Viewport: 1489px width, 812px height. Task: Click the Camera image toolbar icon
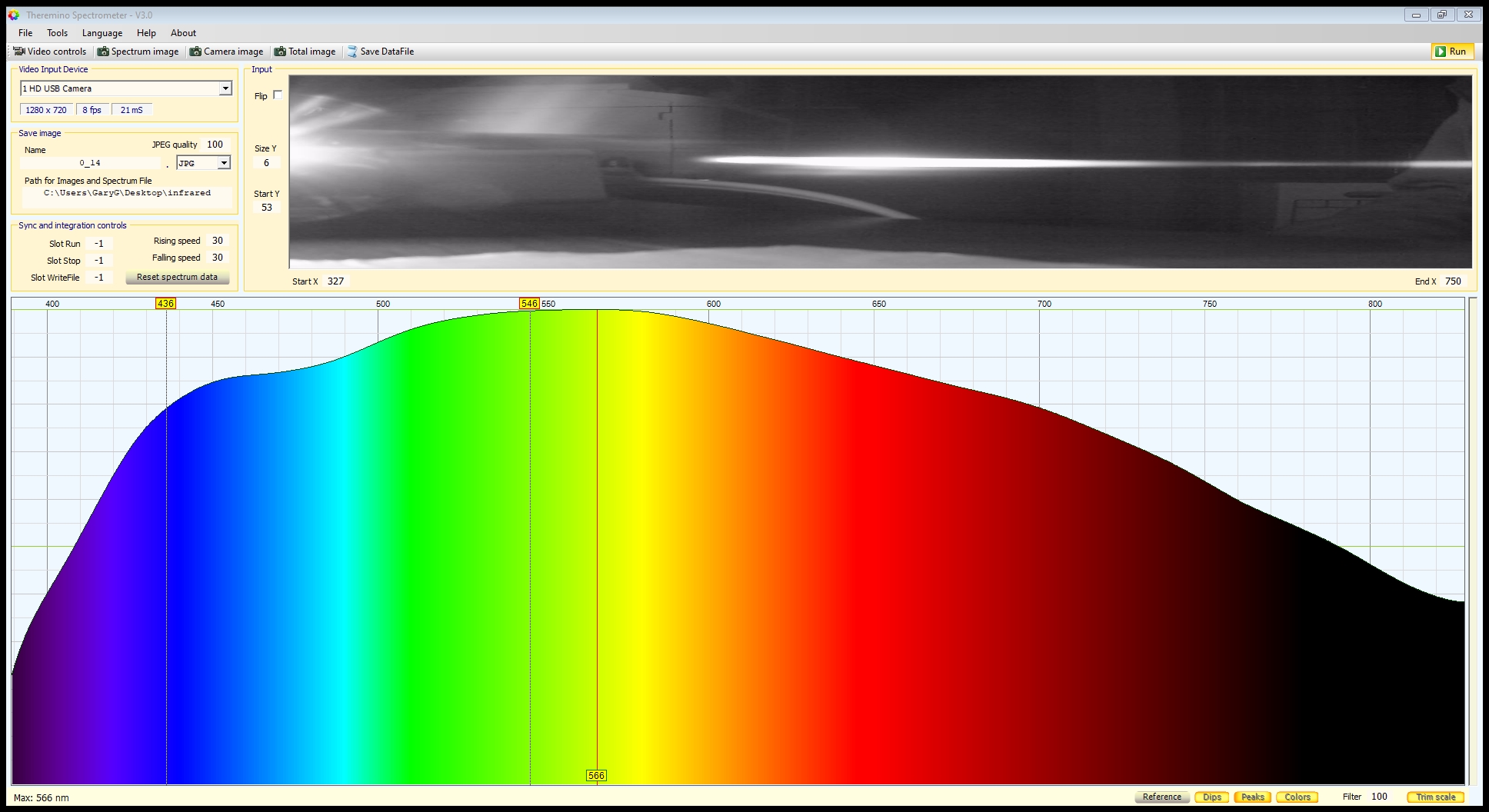pos(195,52)
